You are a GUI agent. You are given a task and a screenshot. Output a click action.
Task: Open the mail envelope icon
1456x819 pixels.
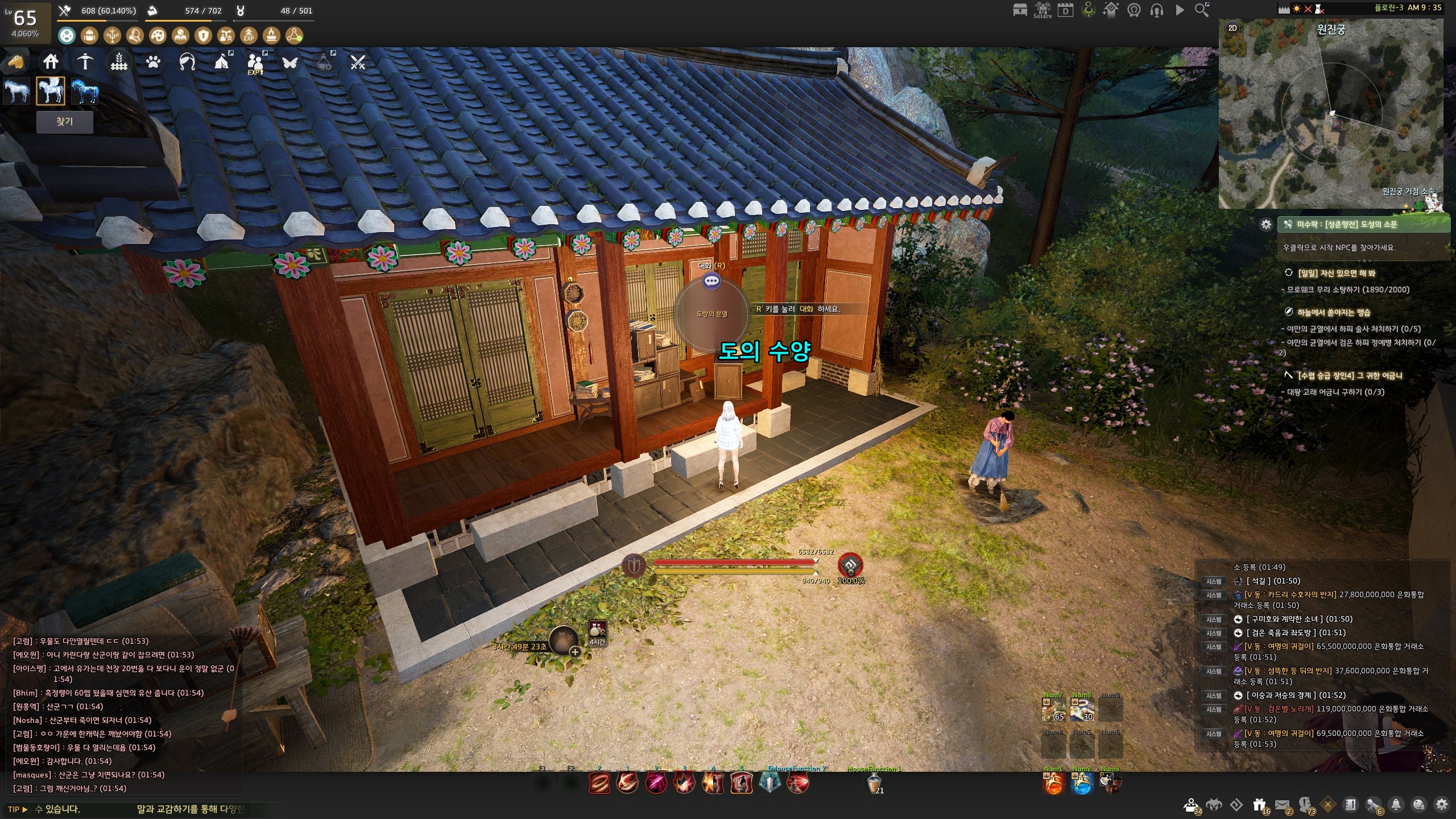[x=1282, y=805]
